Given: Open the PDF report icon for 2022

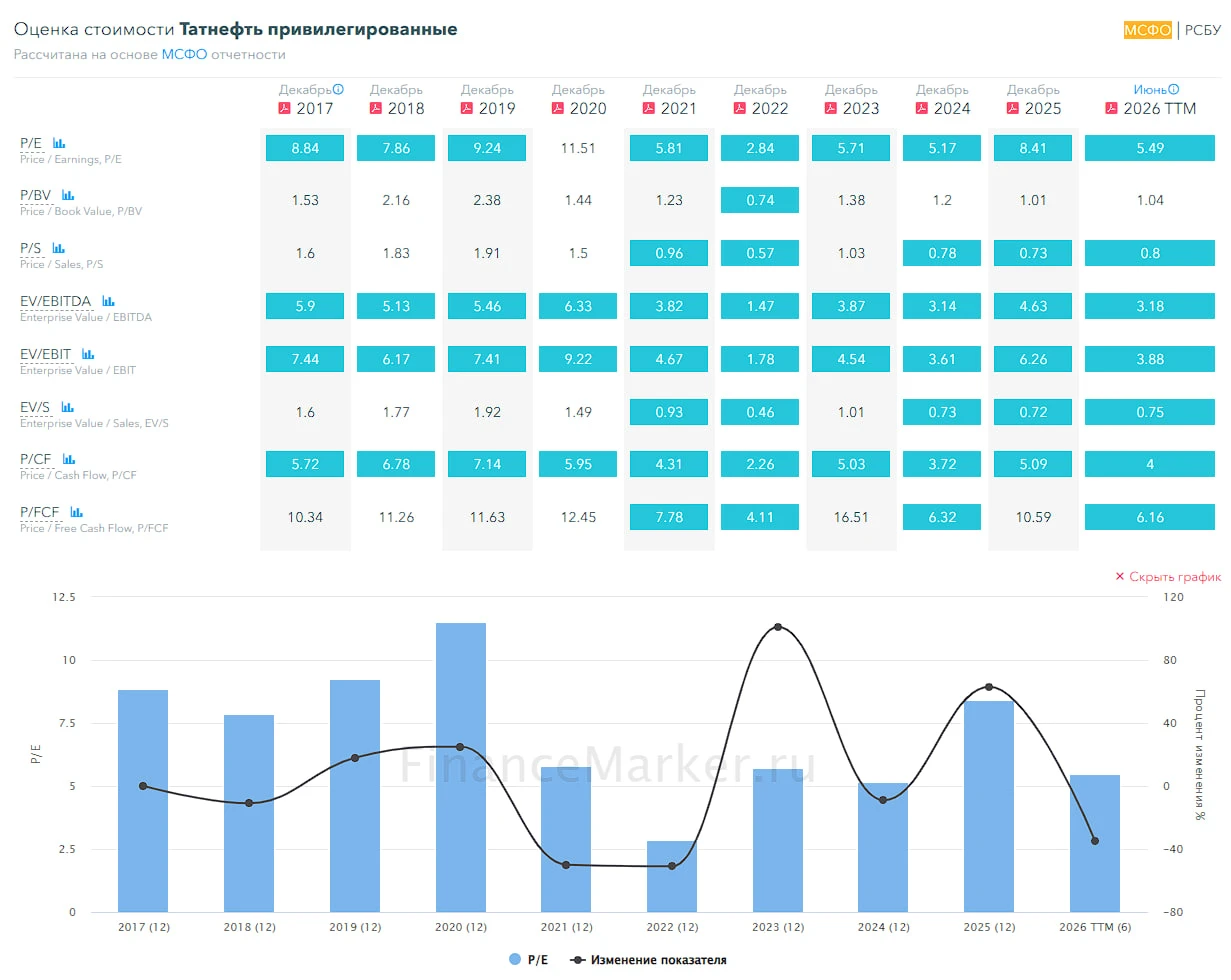Looking at the screenshot, I should coord(739,108).
